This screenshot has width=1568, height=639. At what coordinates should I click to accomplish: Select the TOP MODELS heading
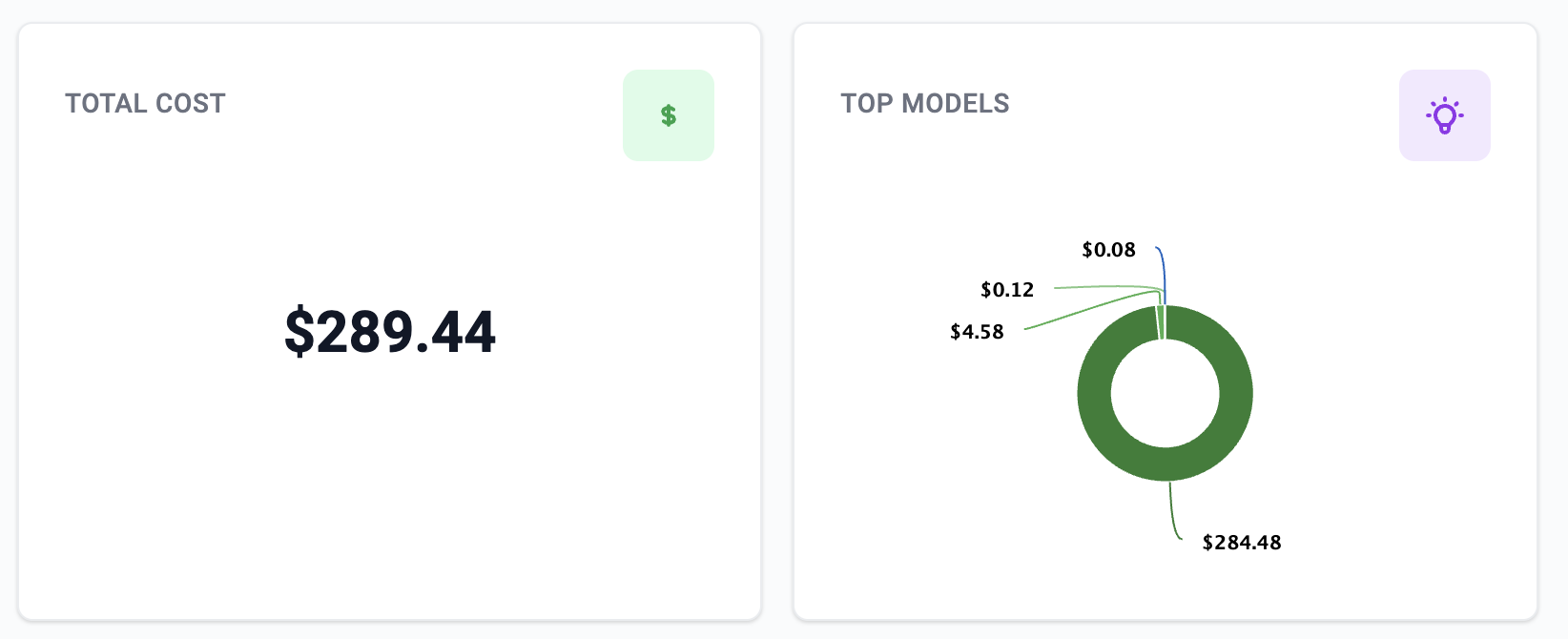[x=924, y=103]
